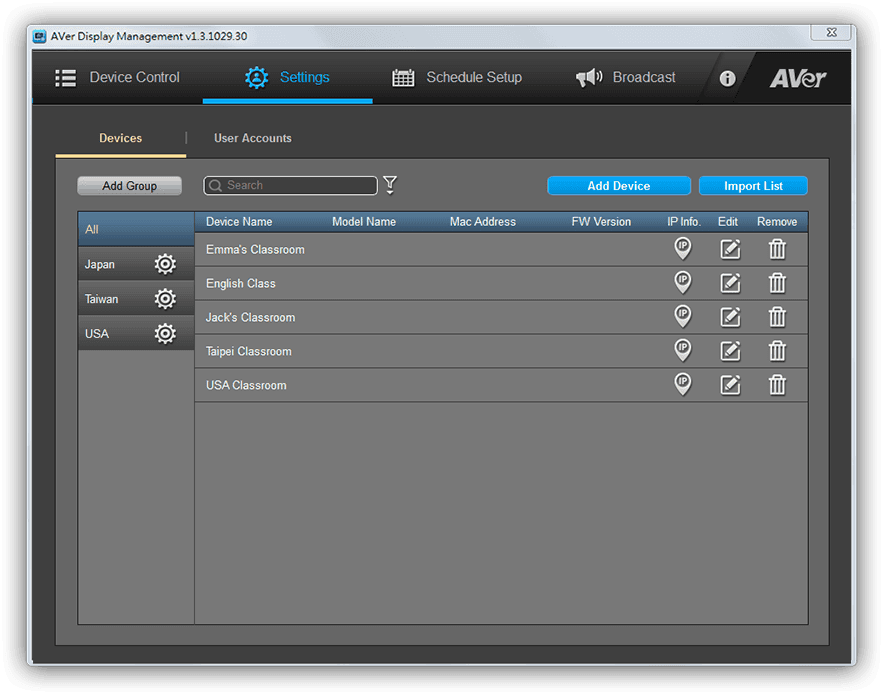Open Japan group settings gear

point(165,264)
